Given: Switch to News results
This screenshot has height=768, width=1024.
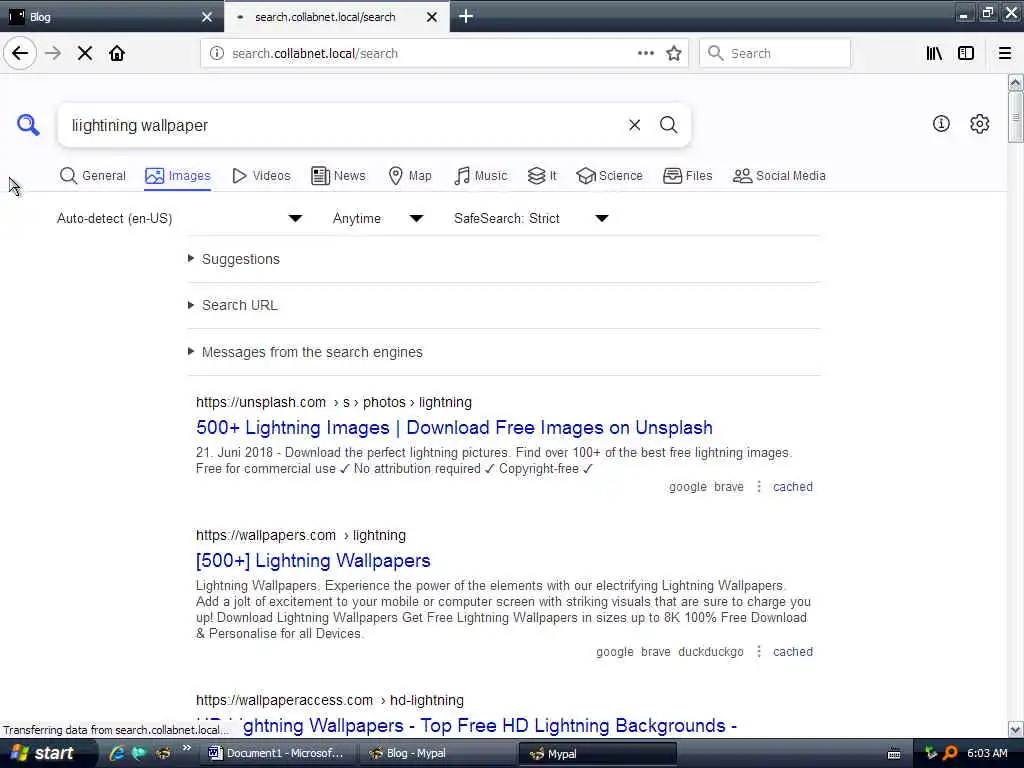Looking at the screenshot, I should [x=338, y=176].
